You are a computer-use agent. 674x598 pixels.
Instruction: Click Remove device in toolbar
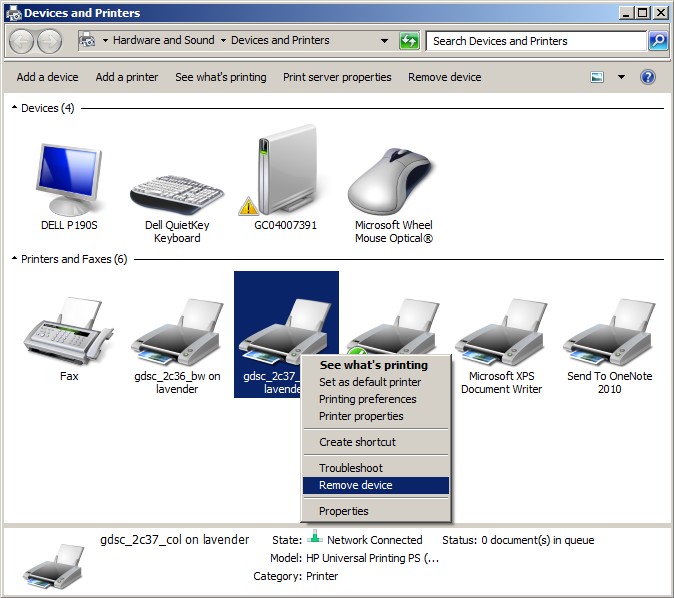pyautogui.click(x=444, y=77)
